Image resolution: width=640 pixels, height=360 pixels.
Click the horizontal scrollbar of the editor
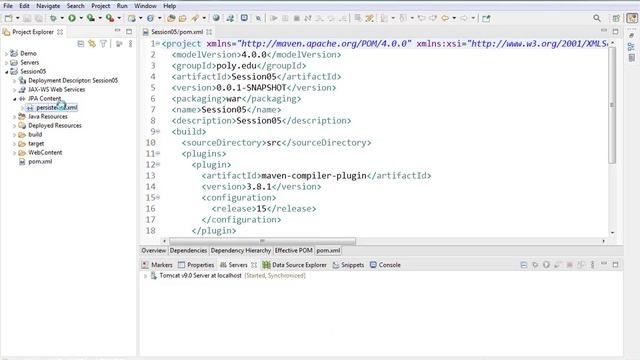[262, 241]
